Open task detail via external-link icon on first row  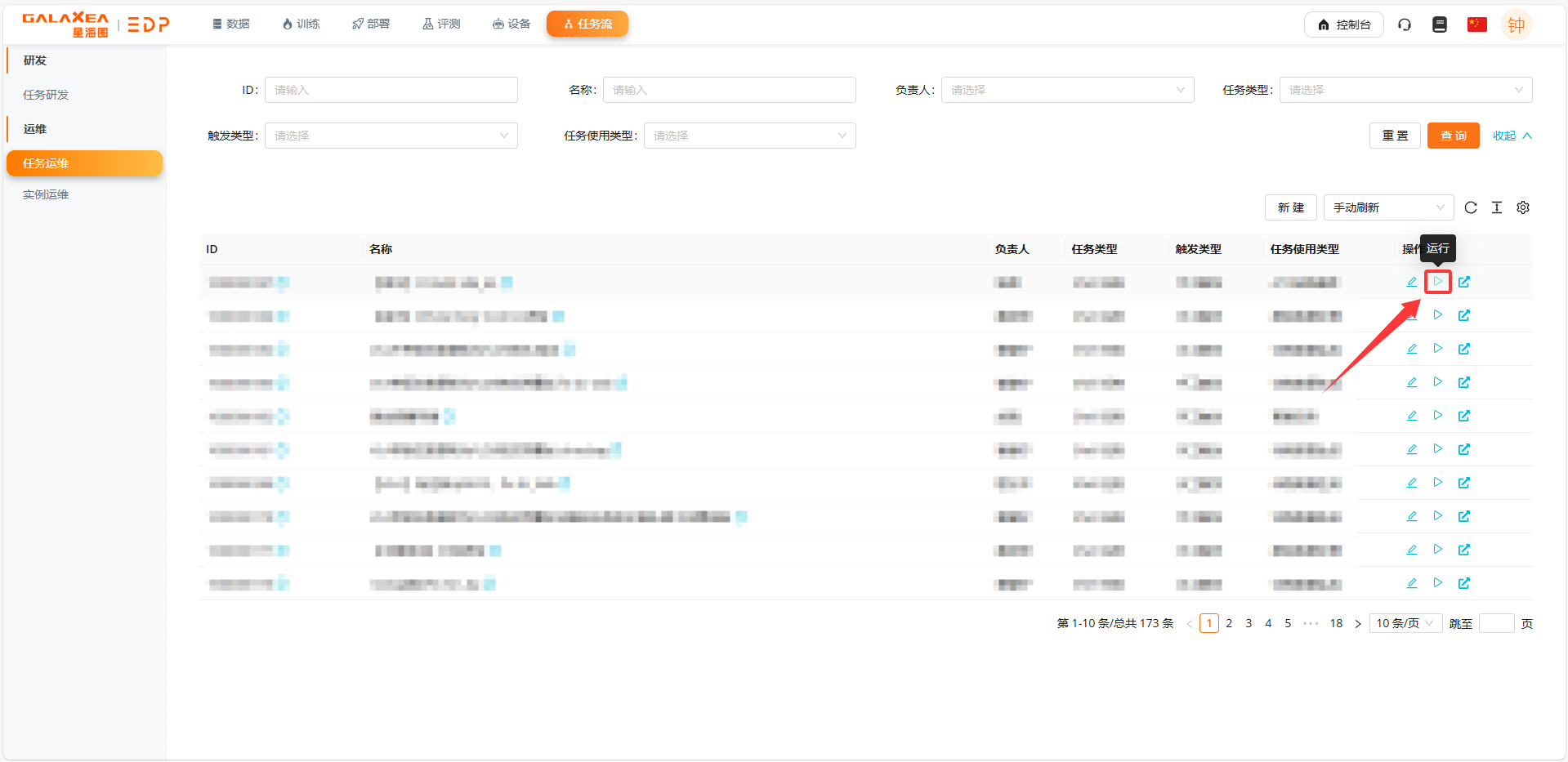point(1464,282)
